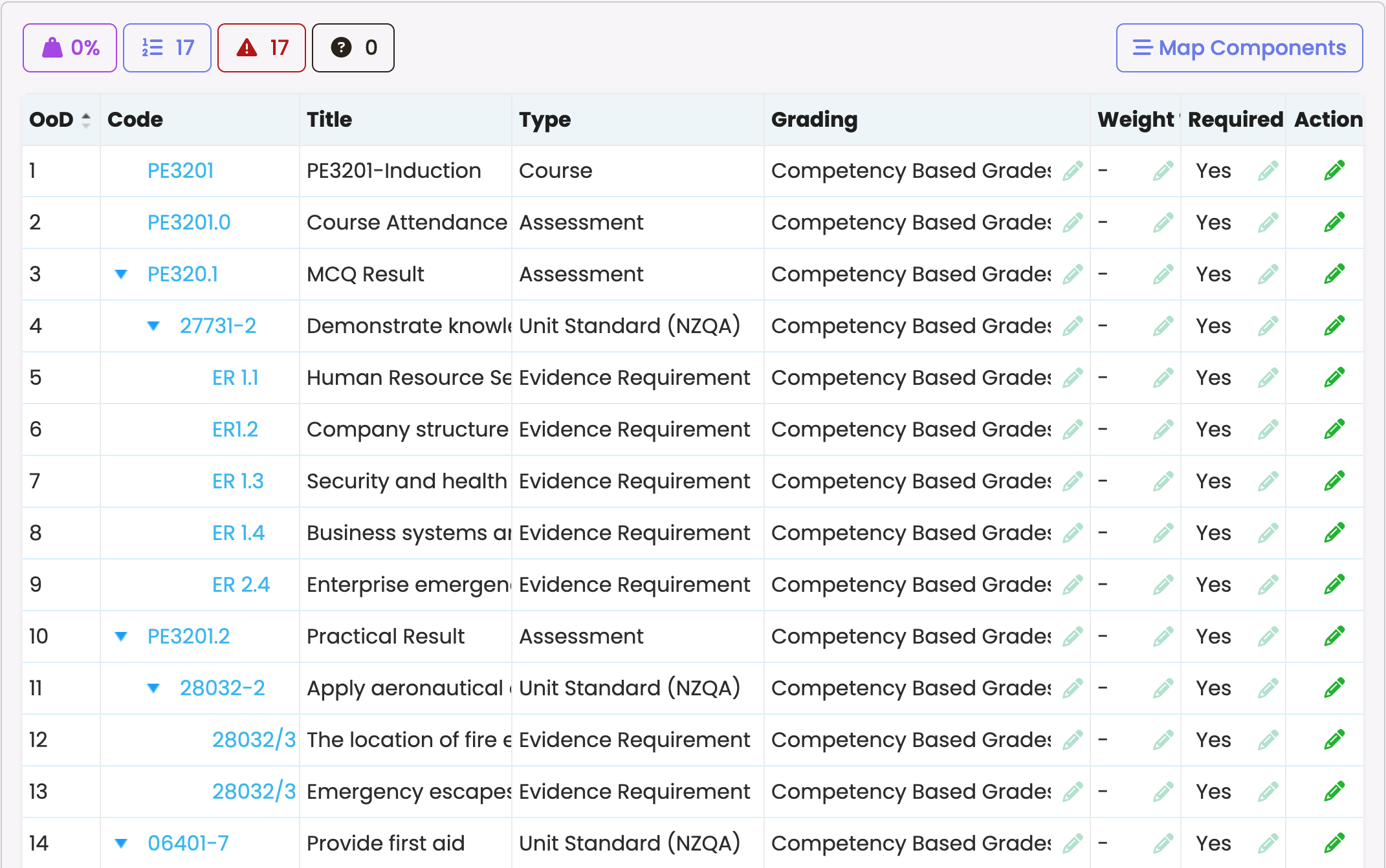The height and width of the screenshot is (868, 1386).
Task: Open the PE3201.0 code link
Action: tap(188, 222)
